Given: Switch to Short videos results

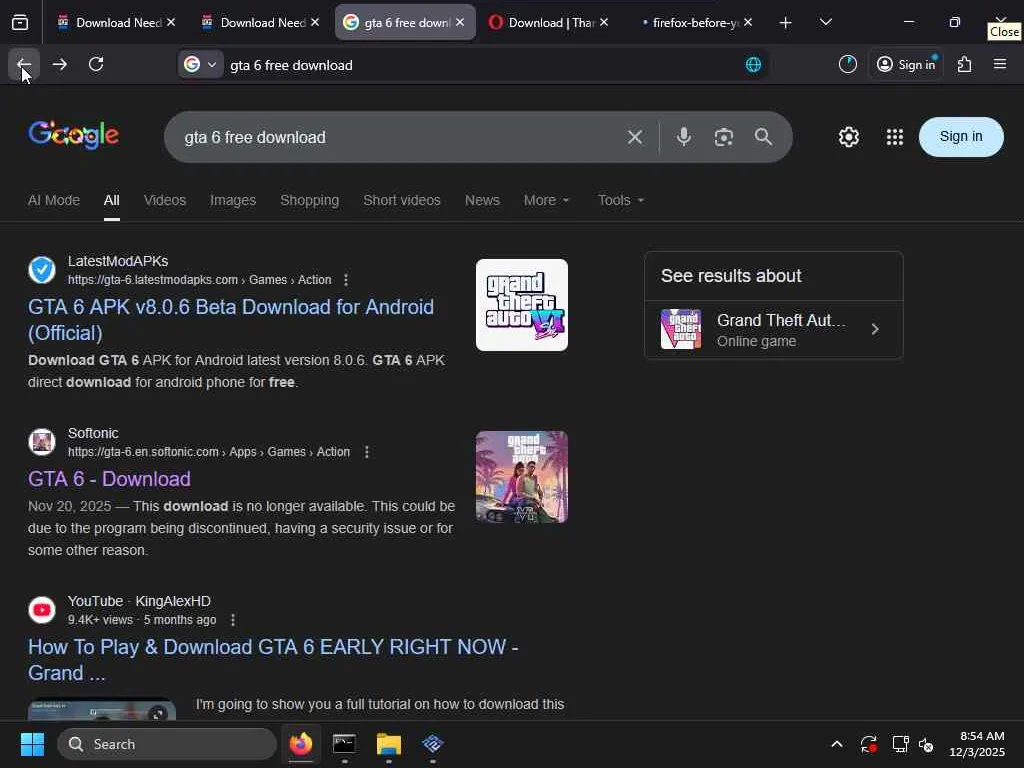Looking at the screenshot, I should [402, 200].
